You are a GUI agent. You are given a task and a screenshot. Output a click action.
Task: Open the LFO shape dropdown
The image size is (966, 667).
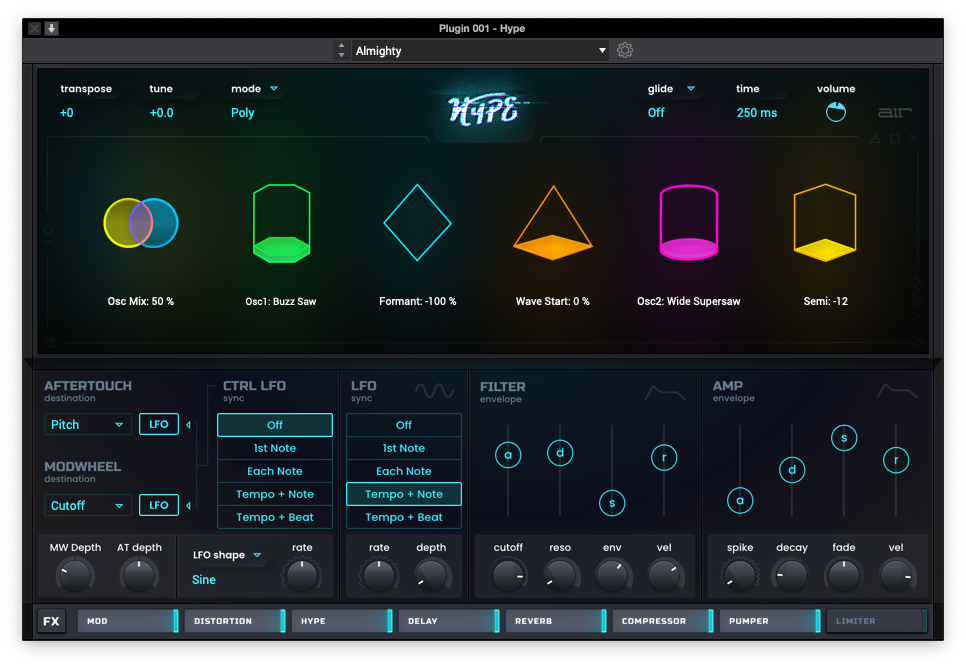[x=226, y=555]
